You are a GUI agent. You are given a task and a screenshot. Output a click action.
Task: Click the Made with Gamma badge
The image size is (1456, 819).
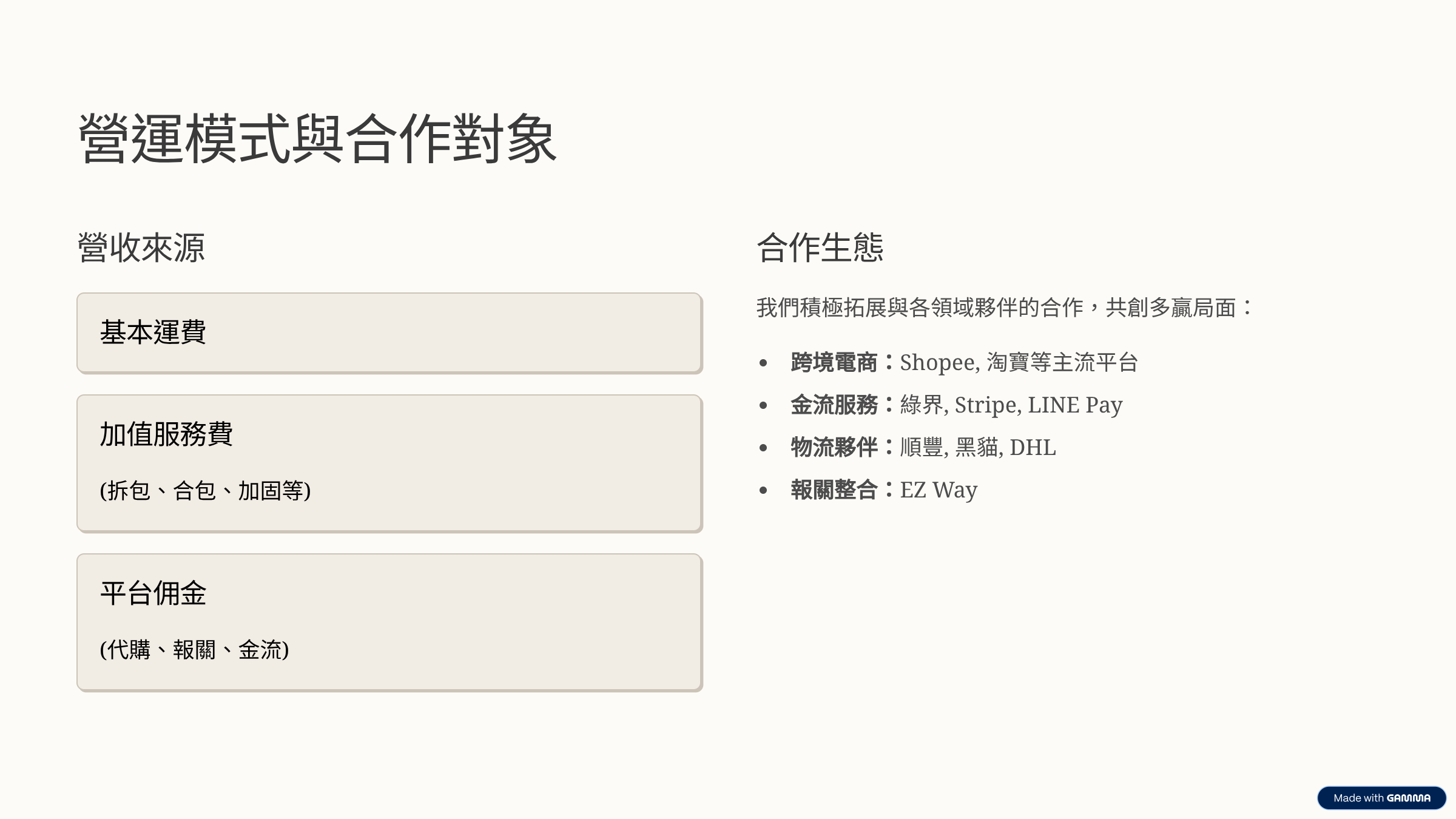pyautogui.click(x=1381, y=798)
